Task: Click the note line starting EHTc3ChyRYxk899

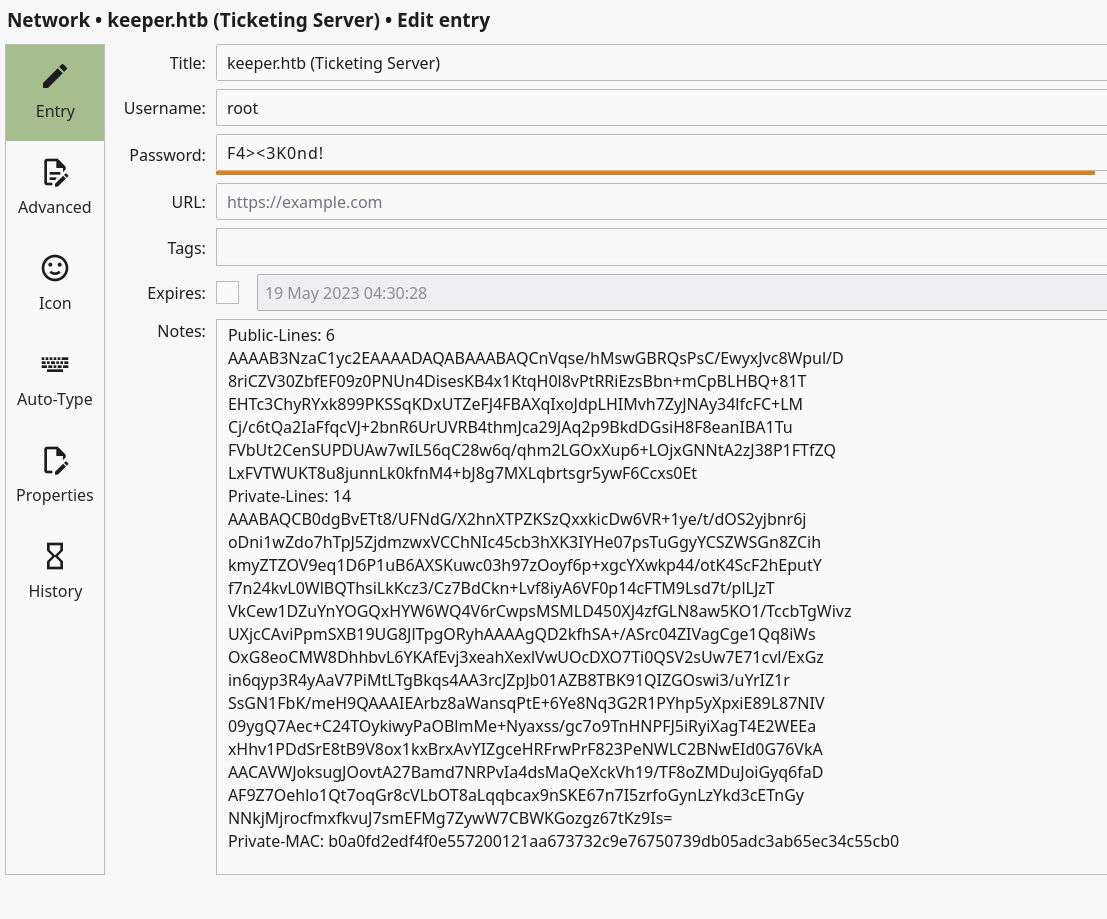Action: [515, 404]
